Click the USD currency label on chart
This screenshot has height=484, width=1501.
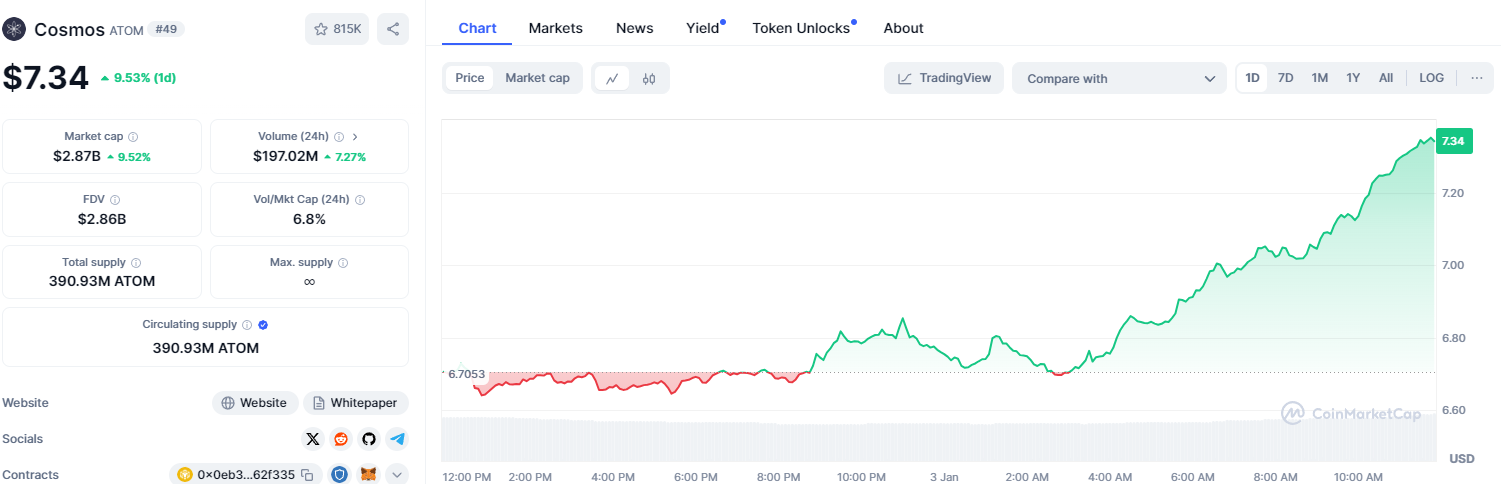pos(1462,458)
